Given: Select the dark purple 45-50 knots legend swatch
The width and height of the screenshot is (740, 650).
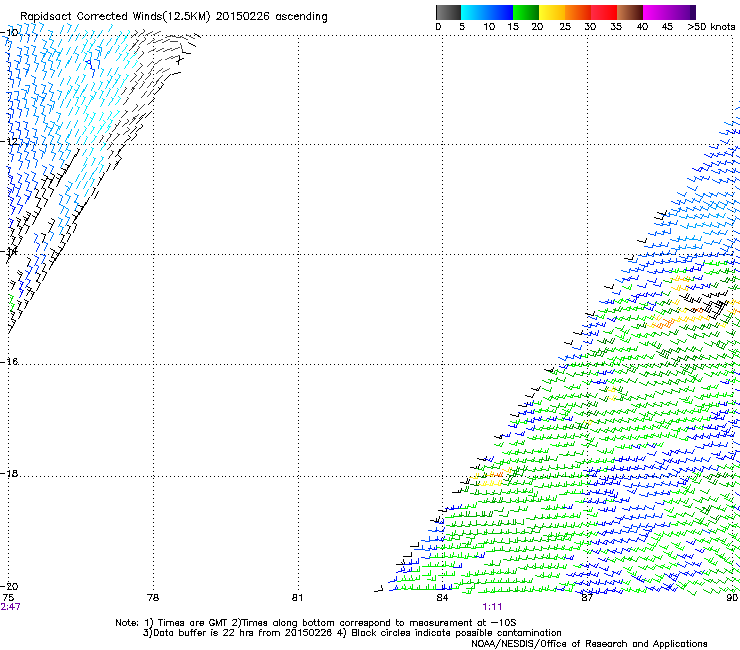Looking at the screenshot, I should coord(682,12).
